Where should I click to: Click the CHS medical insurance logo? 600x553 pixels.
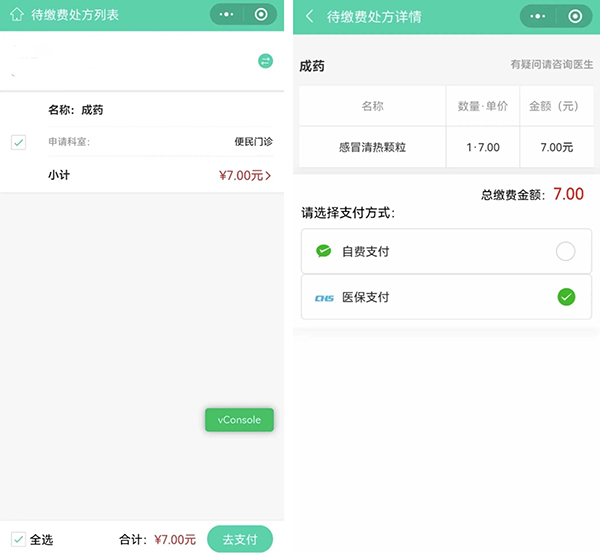[x=323, y=297]
